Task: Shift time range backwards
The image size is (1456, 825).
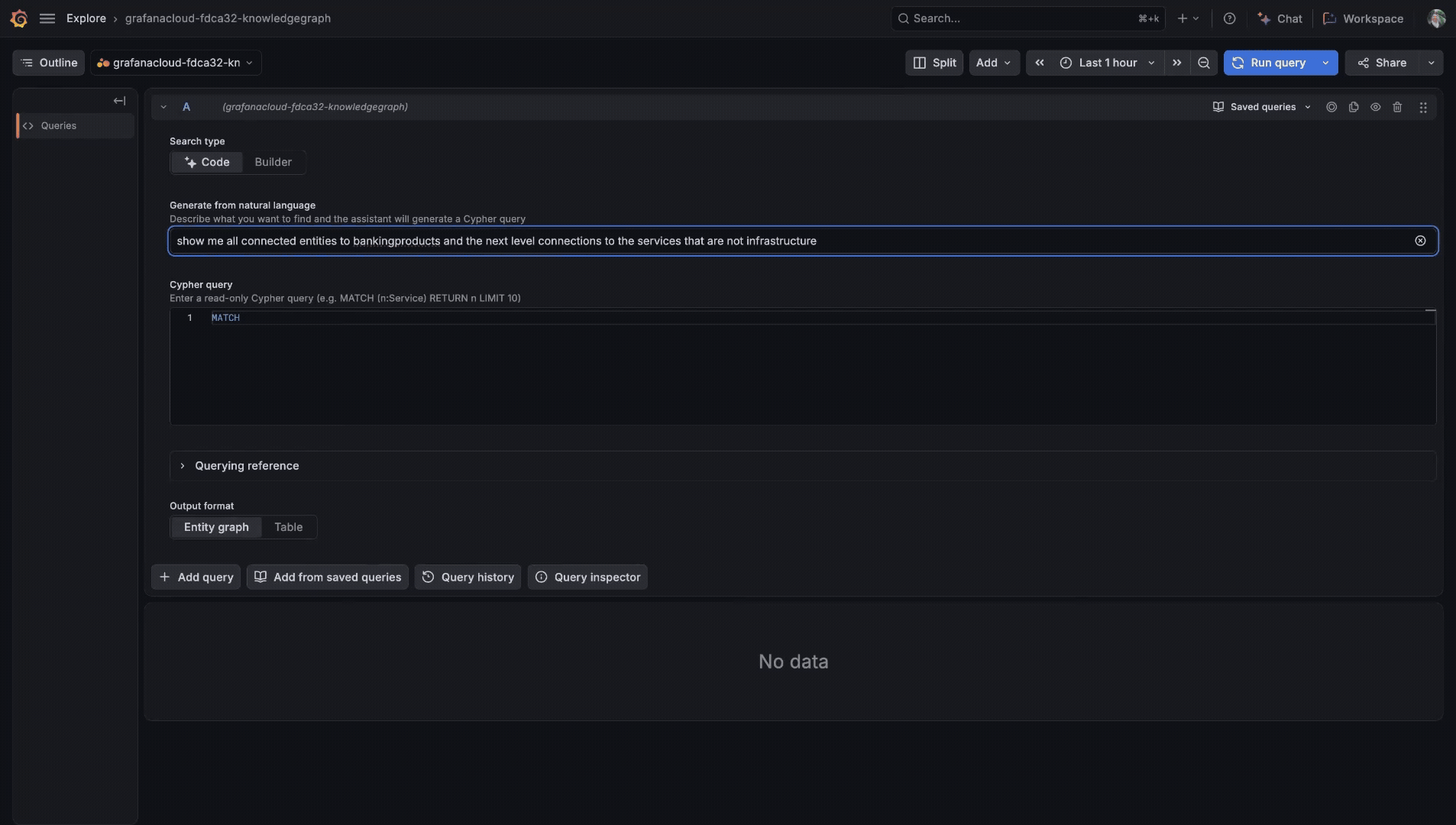Action: (1040, 63)
